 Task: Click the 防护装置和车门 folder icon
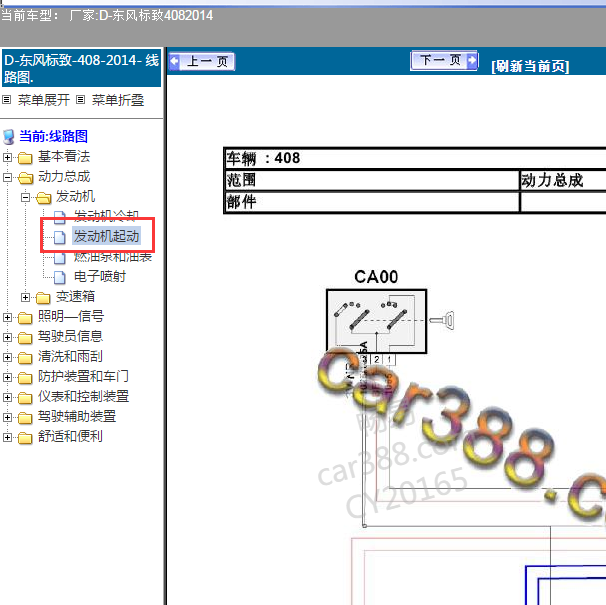25,378
